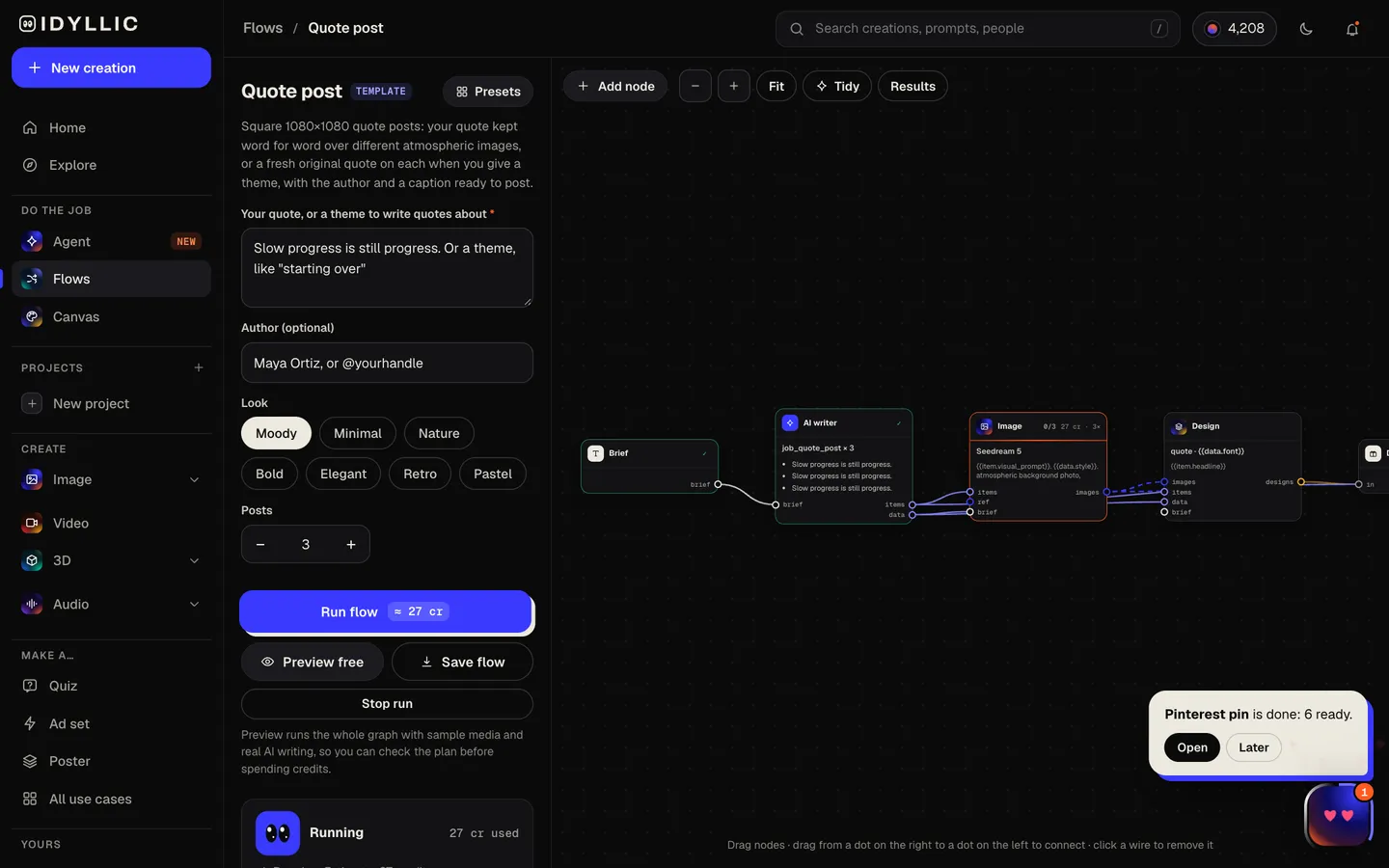The width and height of the screenshot is (1389, 868).
Task: Select the Retro look
Action: click(x=420, y=474)
